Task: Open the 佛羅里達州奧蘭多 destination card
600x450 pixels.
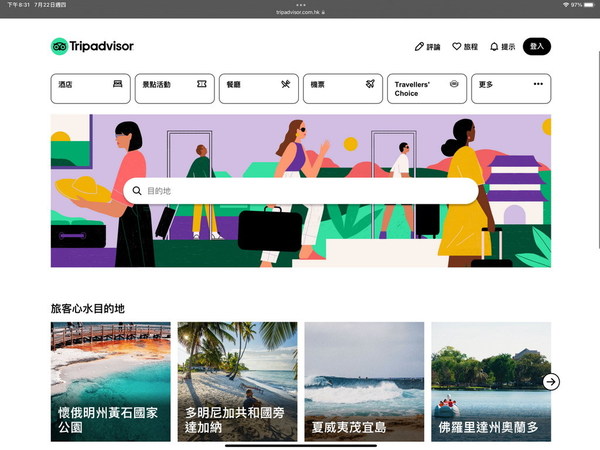Action: point(491,382)
